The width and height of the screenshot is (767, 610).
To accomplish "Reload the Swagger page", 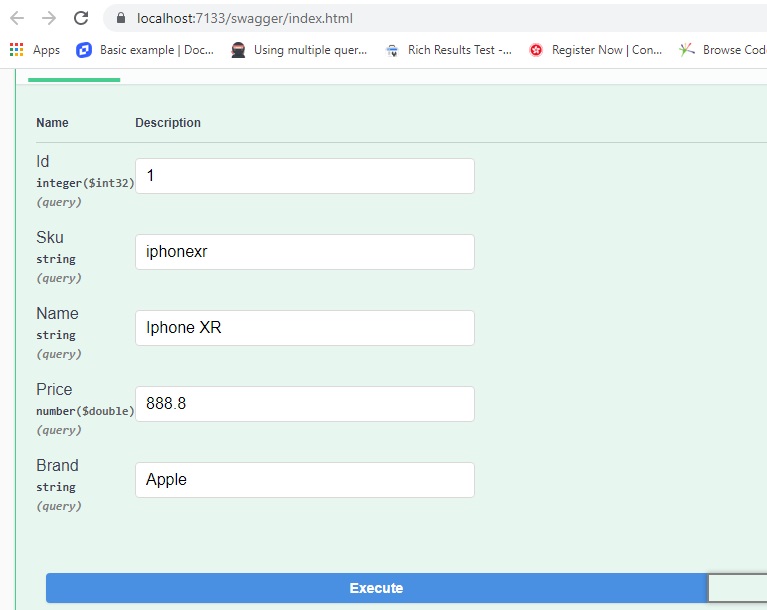I will point(81,18).
